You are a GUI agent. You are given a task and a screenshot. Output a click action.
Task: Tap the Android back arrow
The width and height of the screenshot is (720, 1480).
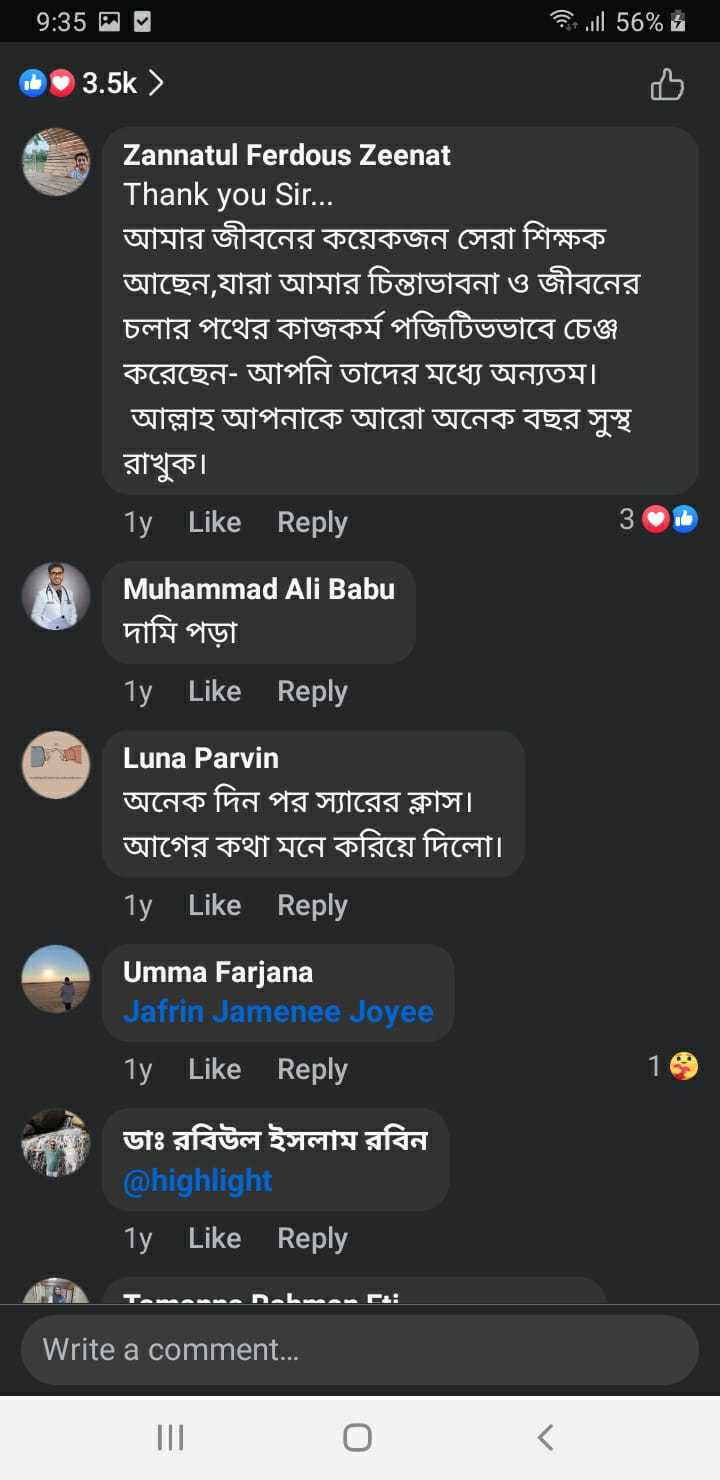(545, 1437)
